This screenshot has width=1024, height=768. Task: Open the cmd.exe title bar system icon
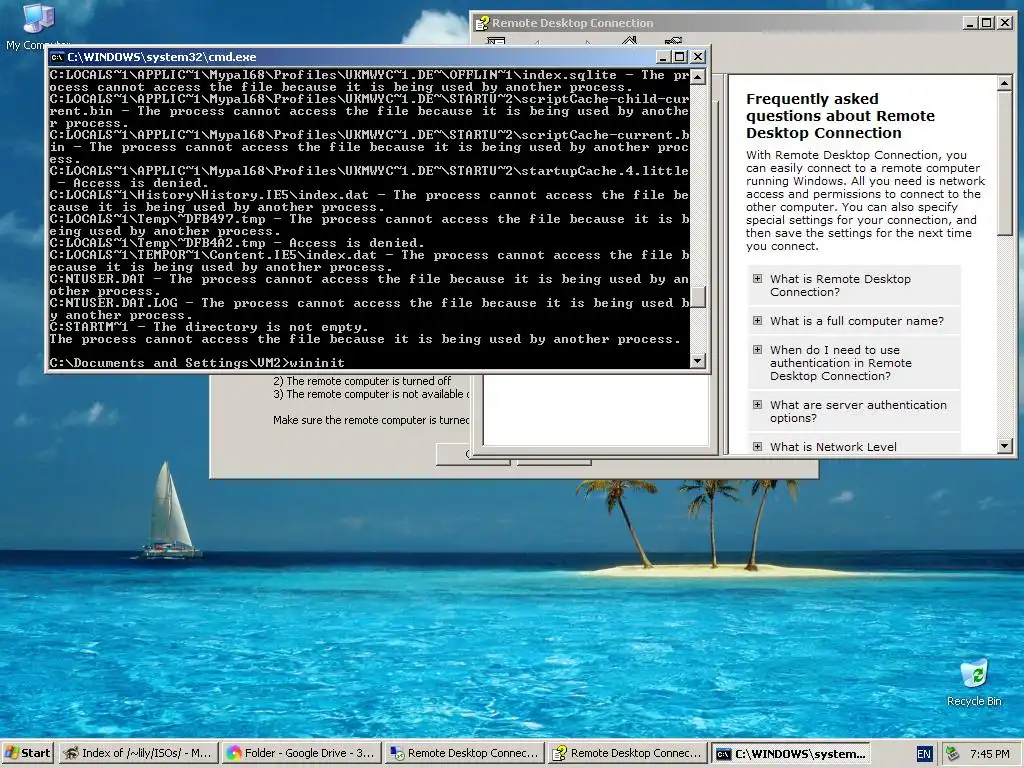(x=57, y=57)
